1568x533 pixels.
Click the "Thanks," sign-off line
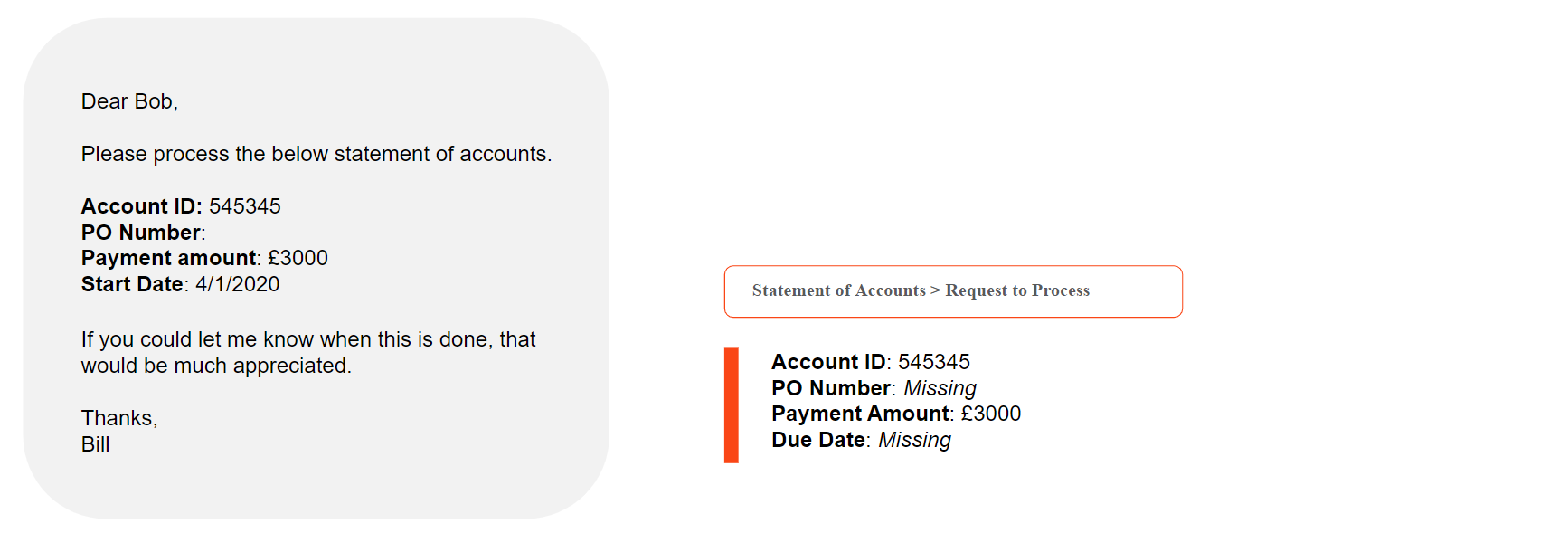click(119, 418)
